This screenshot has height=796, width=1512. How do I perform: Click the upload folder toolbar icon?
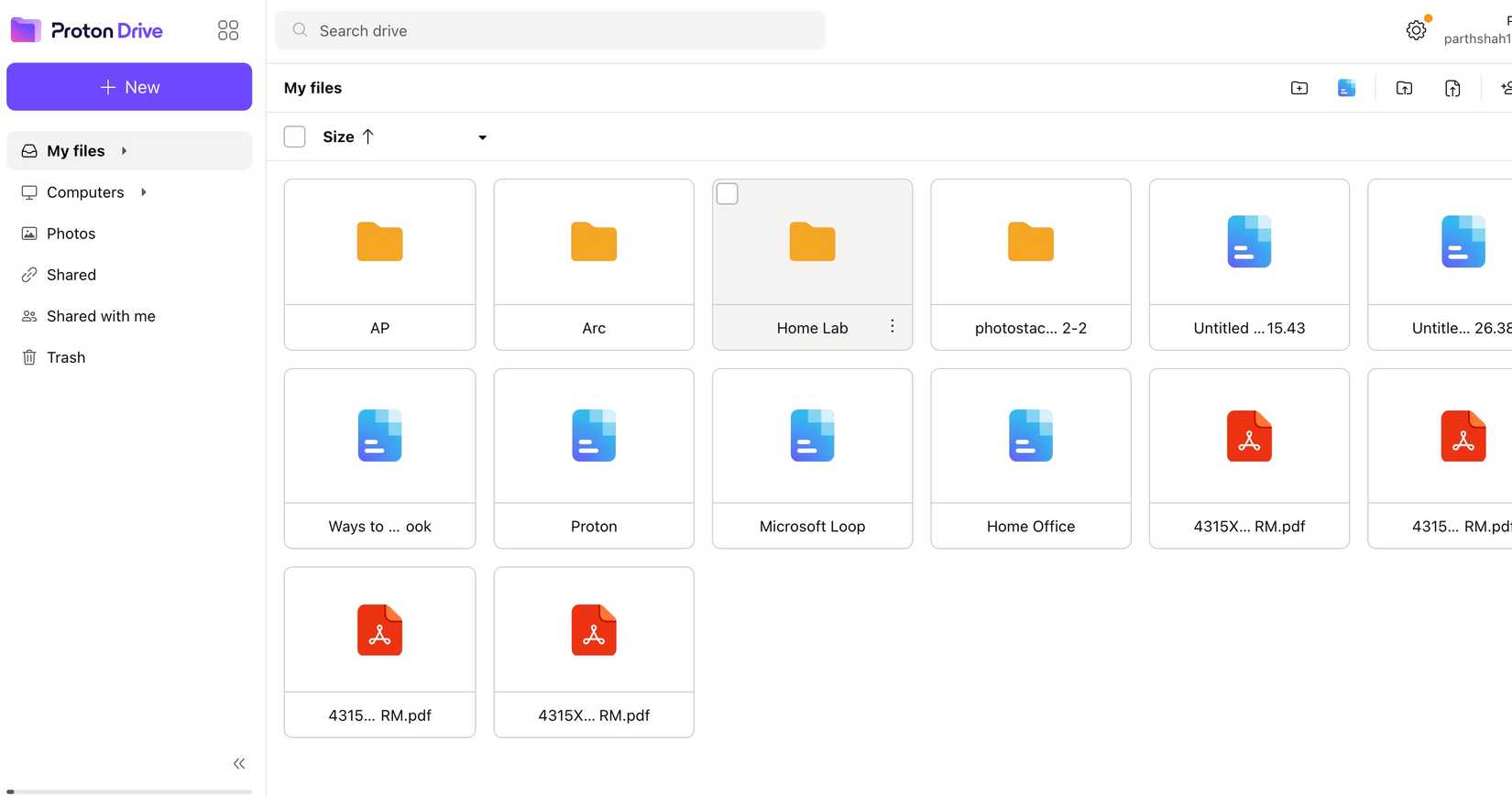click(x=1404, y=88)
